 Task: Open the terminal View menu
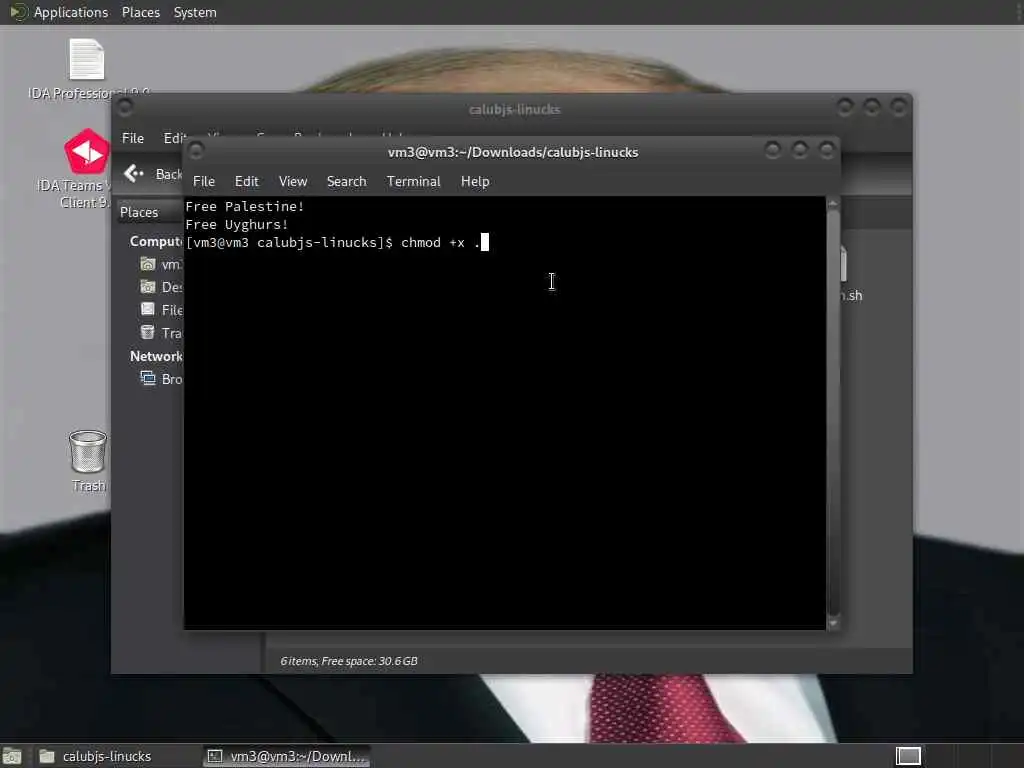pyautogui.click(x=293, y=181)
